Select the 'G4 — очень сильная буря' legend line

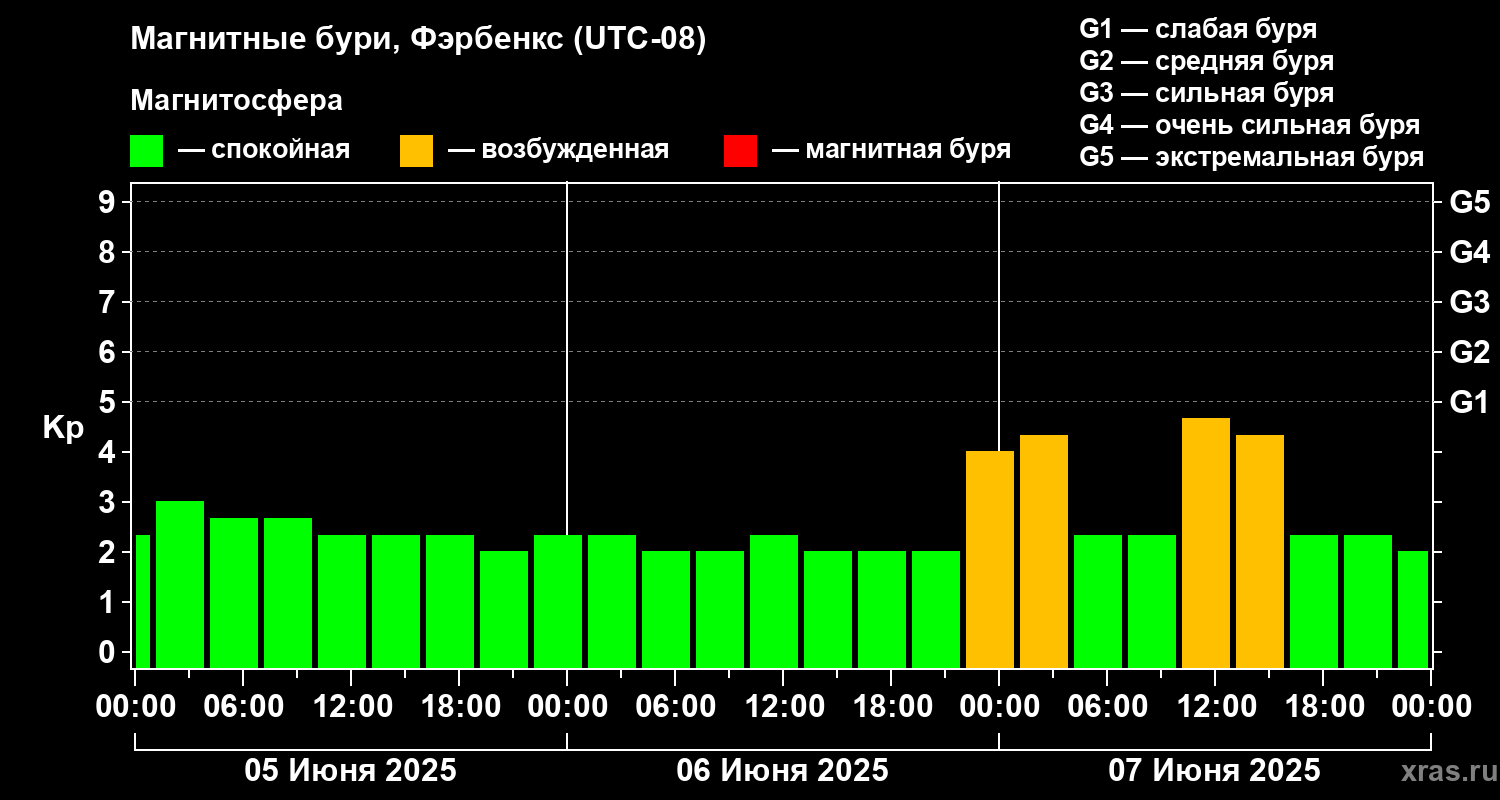point(1250,125)
